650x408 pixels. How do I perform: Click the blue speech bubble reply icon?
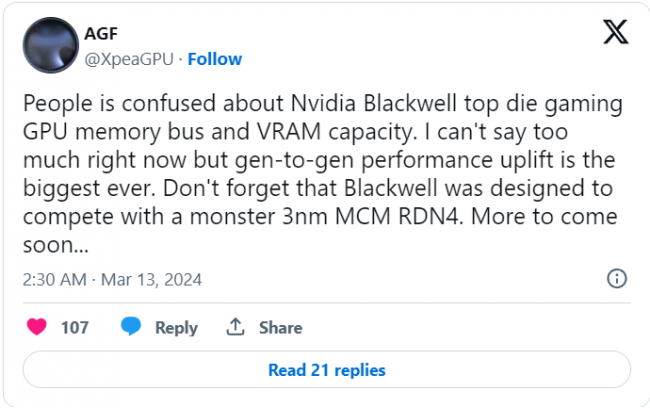pyautogui.click(x=131, y=326)
